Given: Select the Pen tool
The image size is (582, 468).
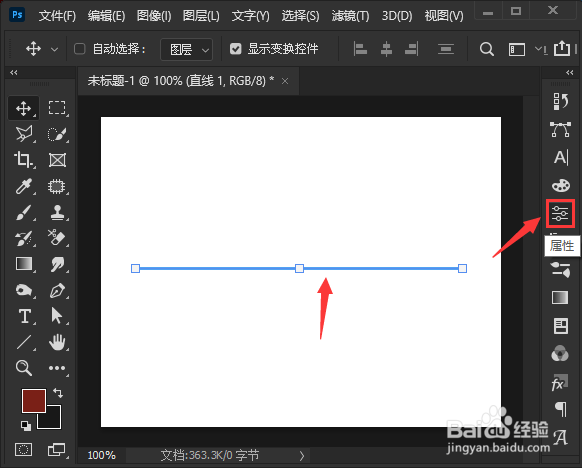Looking at the screenshot, I should click(57, 290).
